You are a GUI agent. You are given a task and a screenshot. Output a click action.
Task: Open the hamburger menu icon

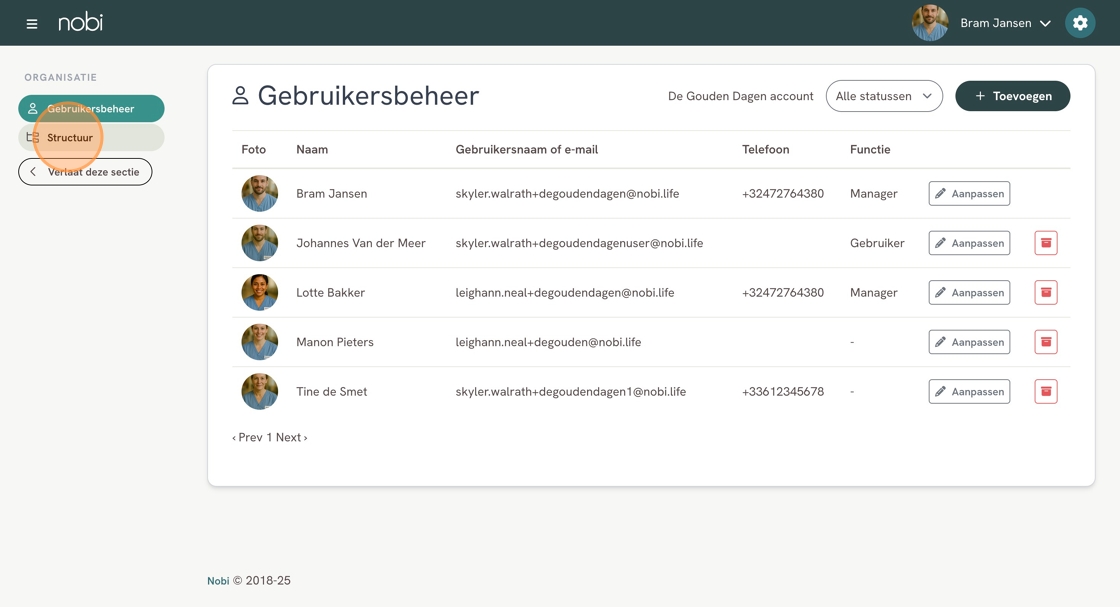coord(31,24)
